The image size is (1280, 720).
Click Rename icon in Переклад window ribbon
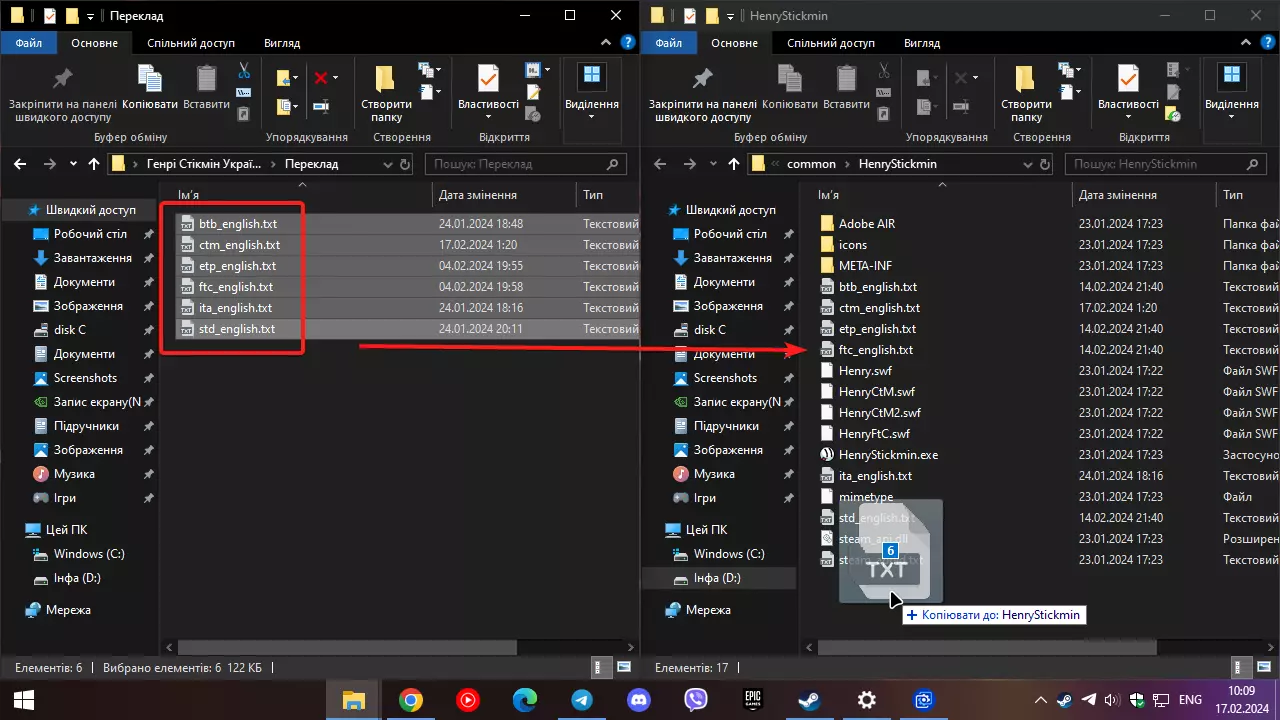click(321, 106)
